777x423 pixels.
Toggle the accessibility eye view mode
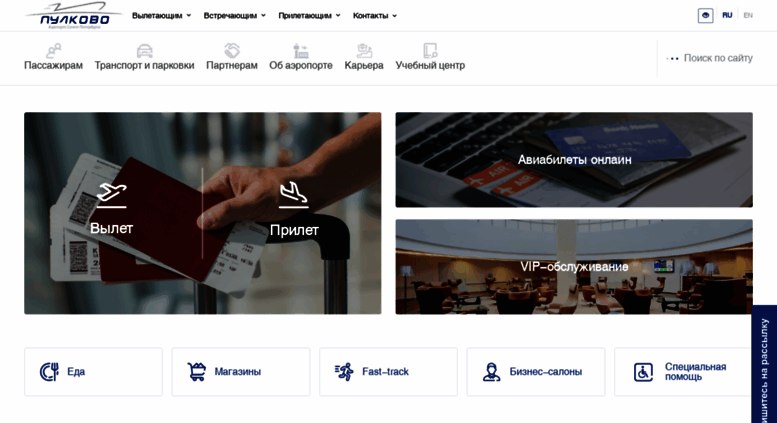pos(705,15)
